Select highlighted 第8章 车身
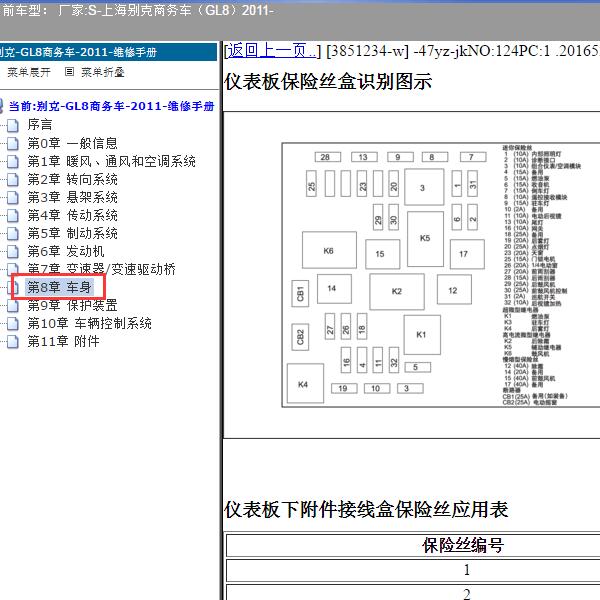 tap(59, 287)
